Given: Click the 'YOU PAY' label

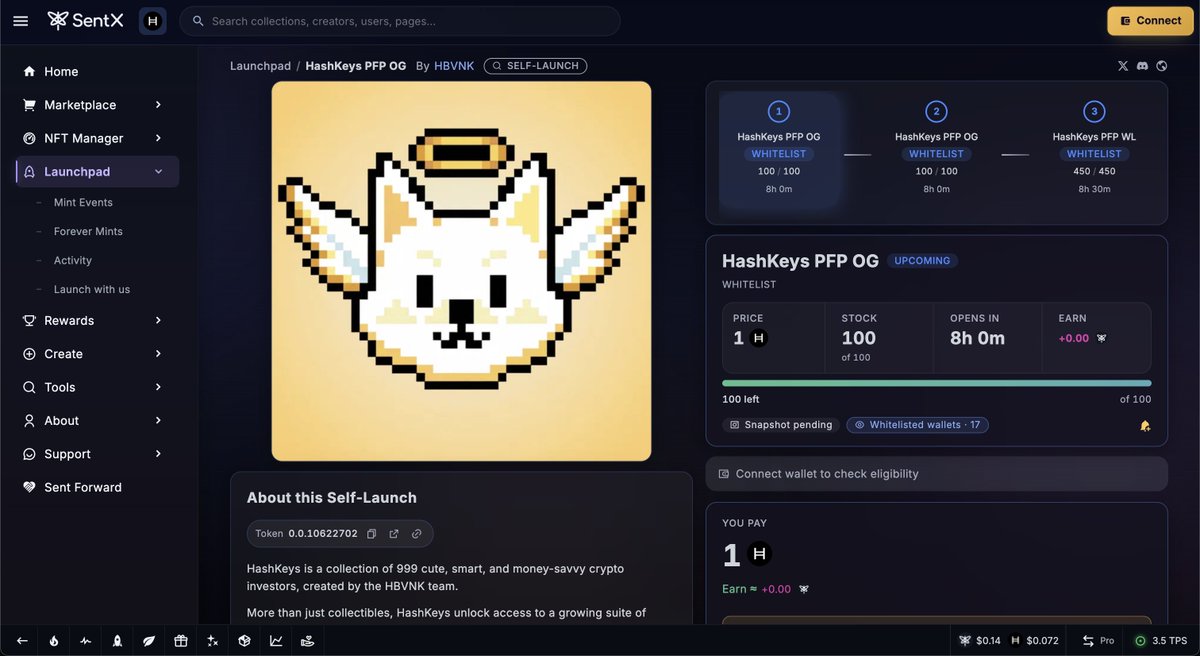Looking at the screenshot, I should 745,523.
